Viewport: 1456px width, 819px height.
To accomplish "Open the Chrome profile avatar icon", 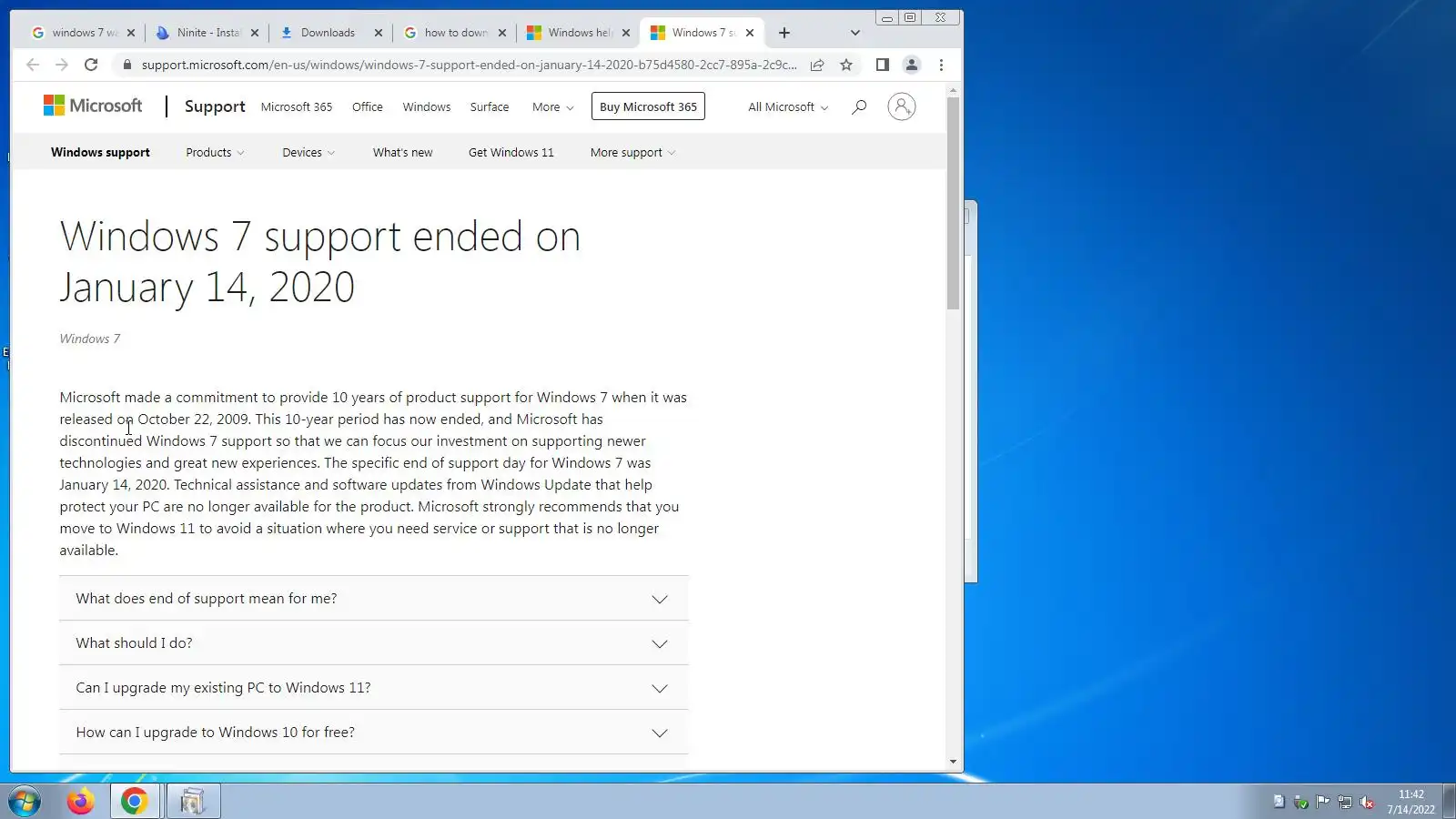I will 911,65.
